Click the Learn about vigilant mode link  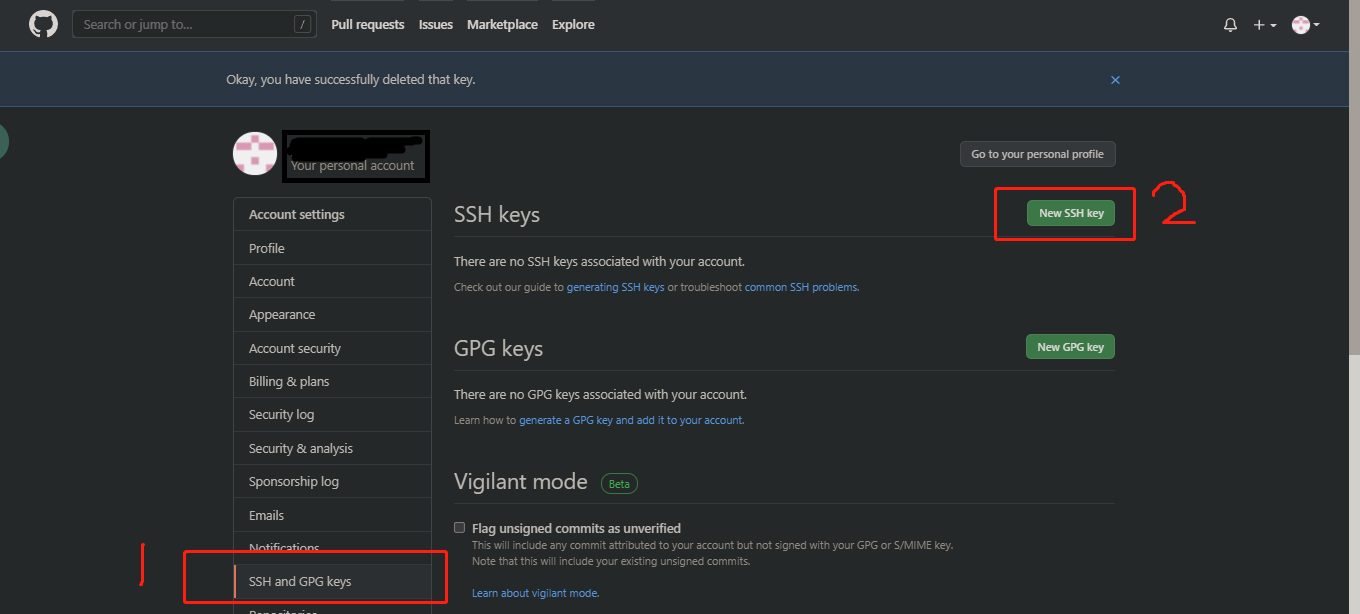coord(535,594)
